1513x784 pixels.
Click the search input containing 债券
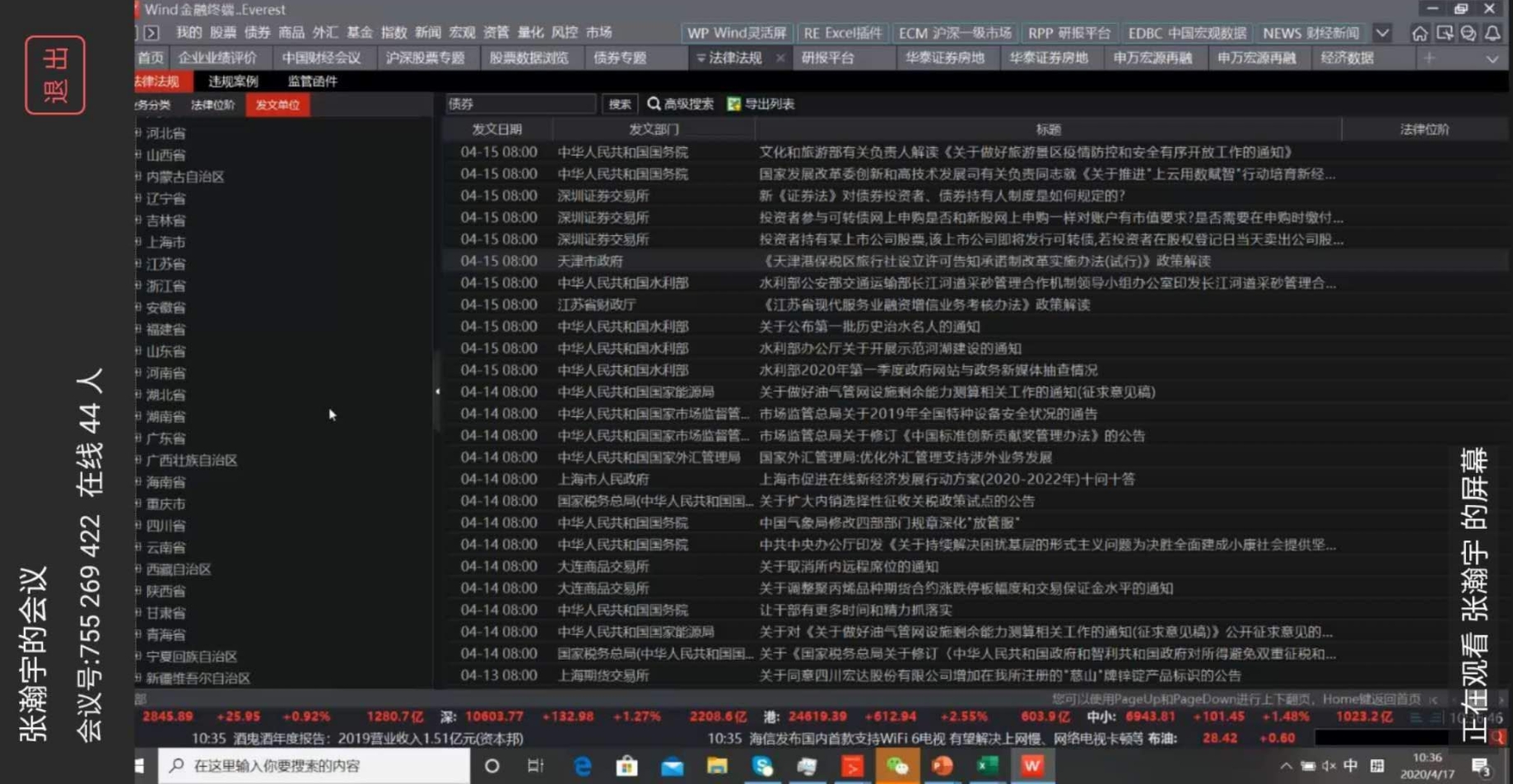pyautogui.click(x=520, y=104)
